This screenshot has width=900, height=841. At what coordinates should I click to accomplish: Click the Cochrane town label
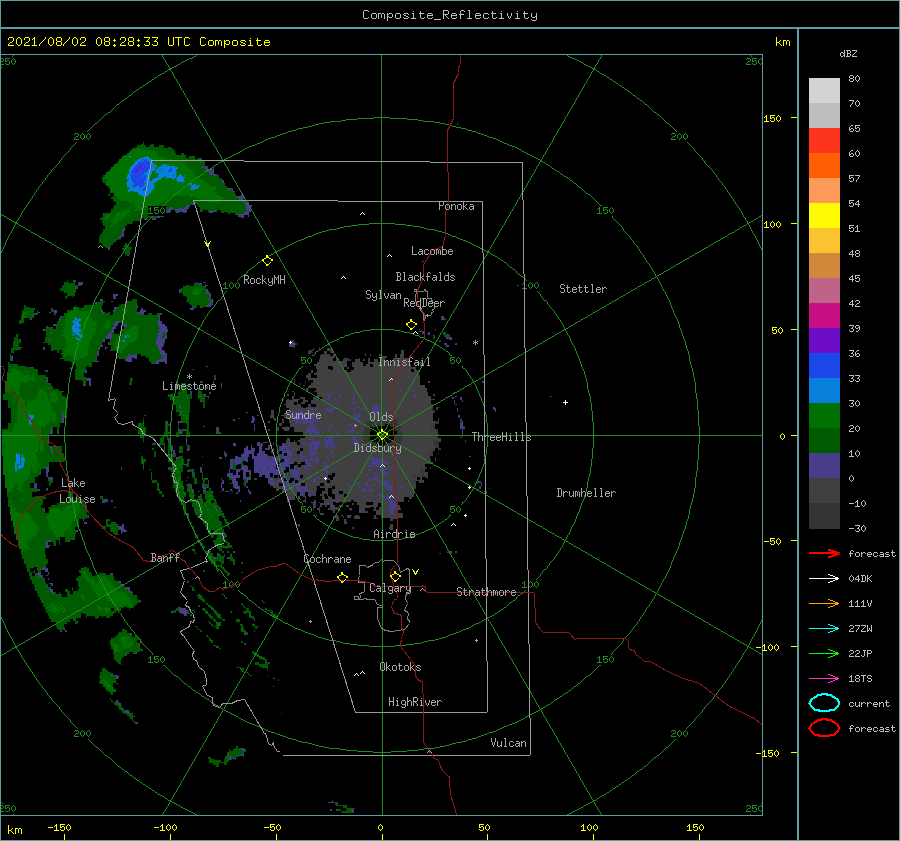coord(327,559)
